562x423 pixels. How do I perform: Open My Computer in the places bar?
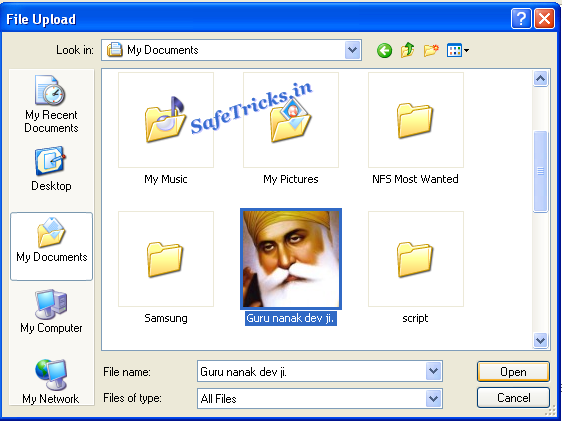[x=51, y=311]
